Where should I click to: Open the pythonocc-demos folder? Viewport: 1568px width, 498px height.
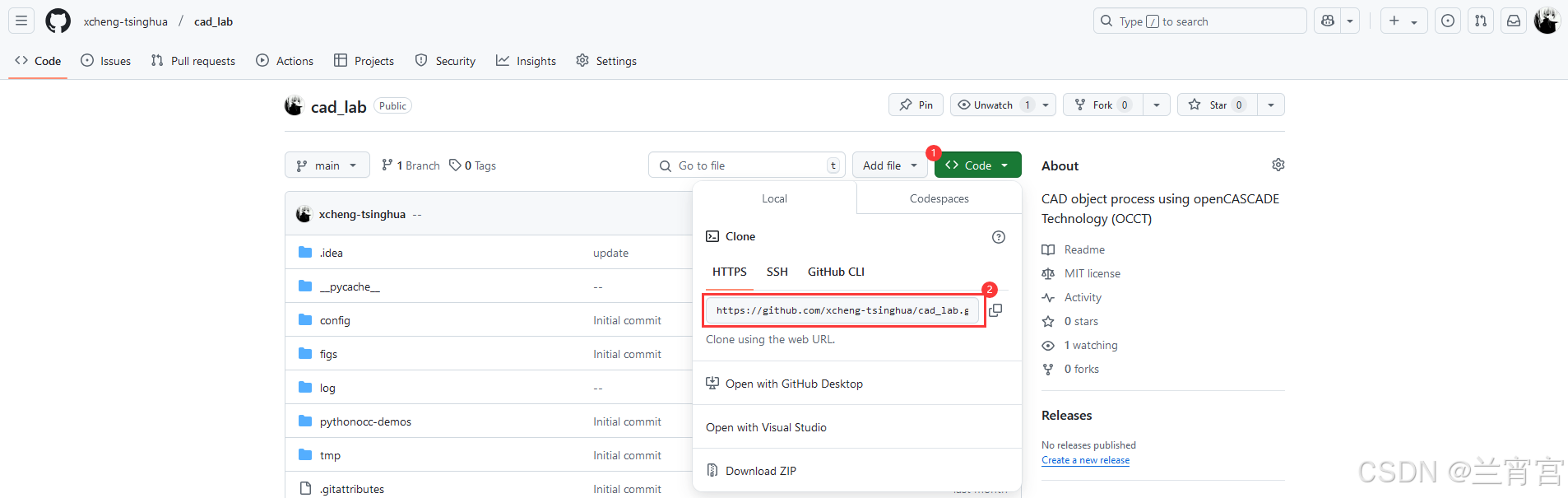[x=365, y=421]
